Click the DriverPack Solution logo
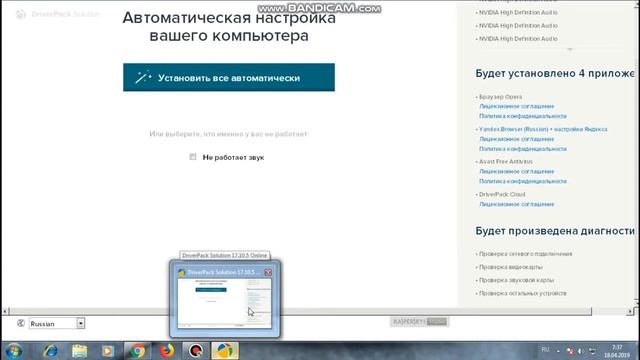 [58, 14]
